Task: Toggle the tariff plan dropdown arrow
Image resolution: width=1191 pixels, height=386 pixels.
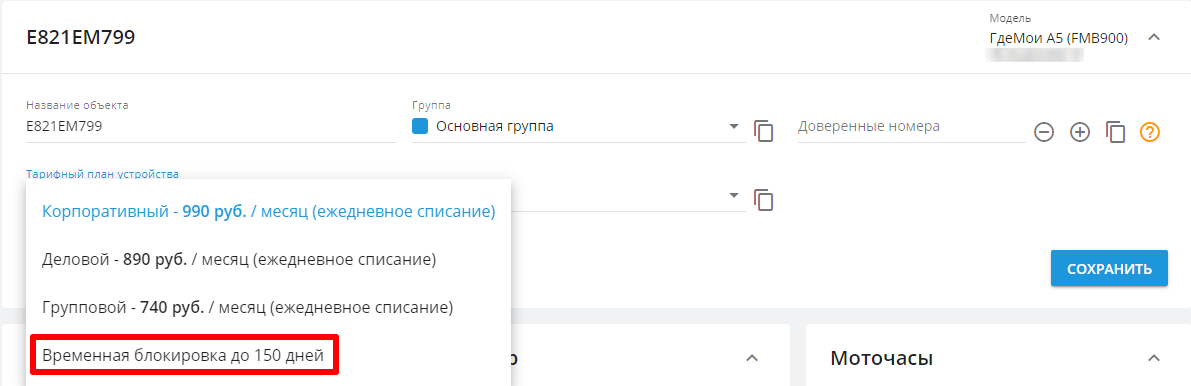Action: click(x=734, y=195)
